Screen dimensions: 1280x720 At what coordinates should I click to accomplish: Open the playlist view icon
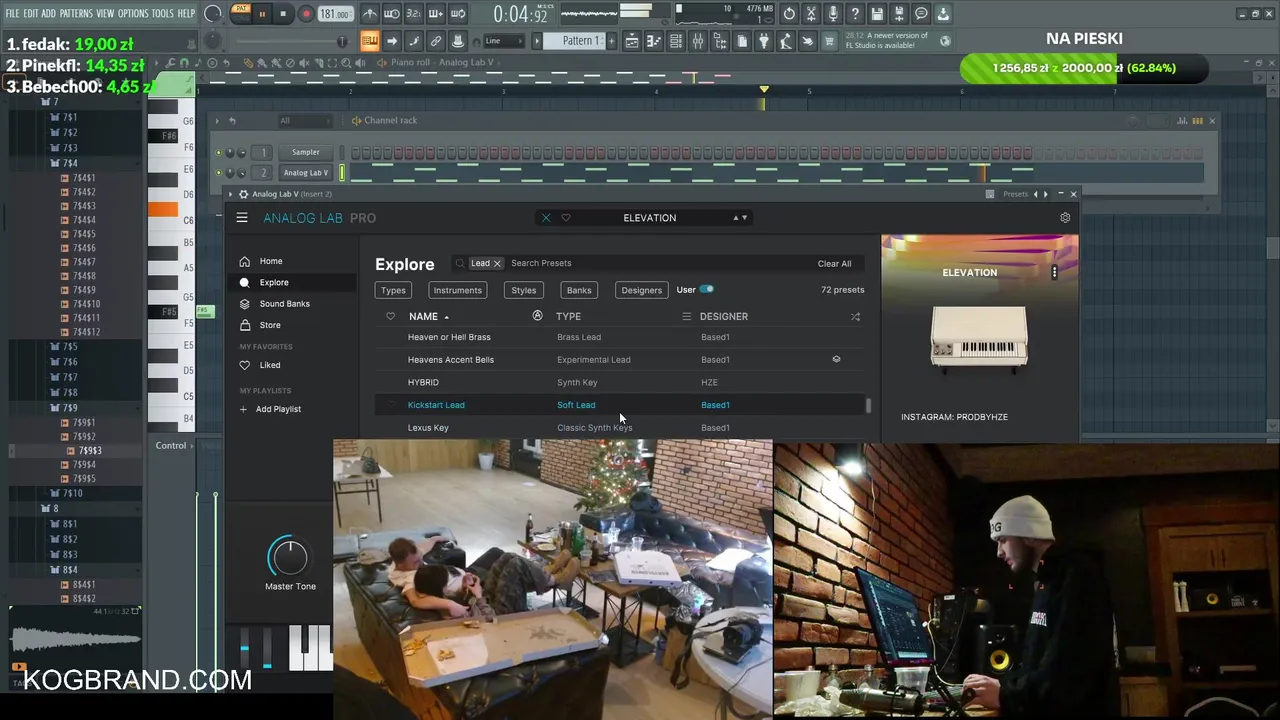[x=632, y=41]
